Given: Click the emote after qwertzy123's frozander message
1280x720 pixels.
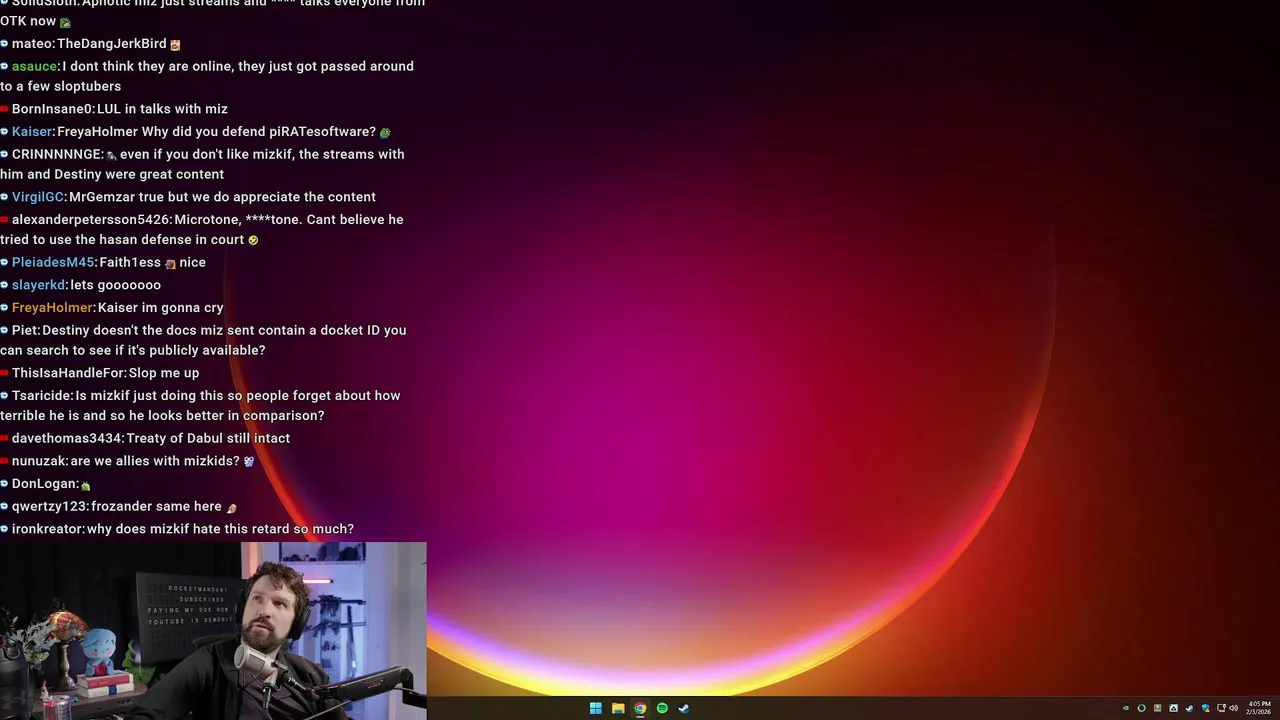Looking at the screenshot, I should pyautogui.click(x=231, y=507).
